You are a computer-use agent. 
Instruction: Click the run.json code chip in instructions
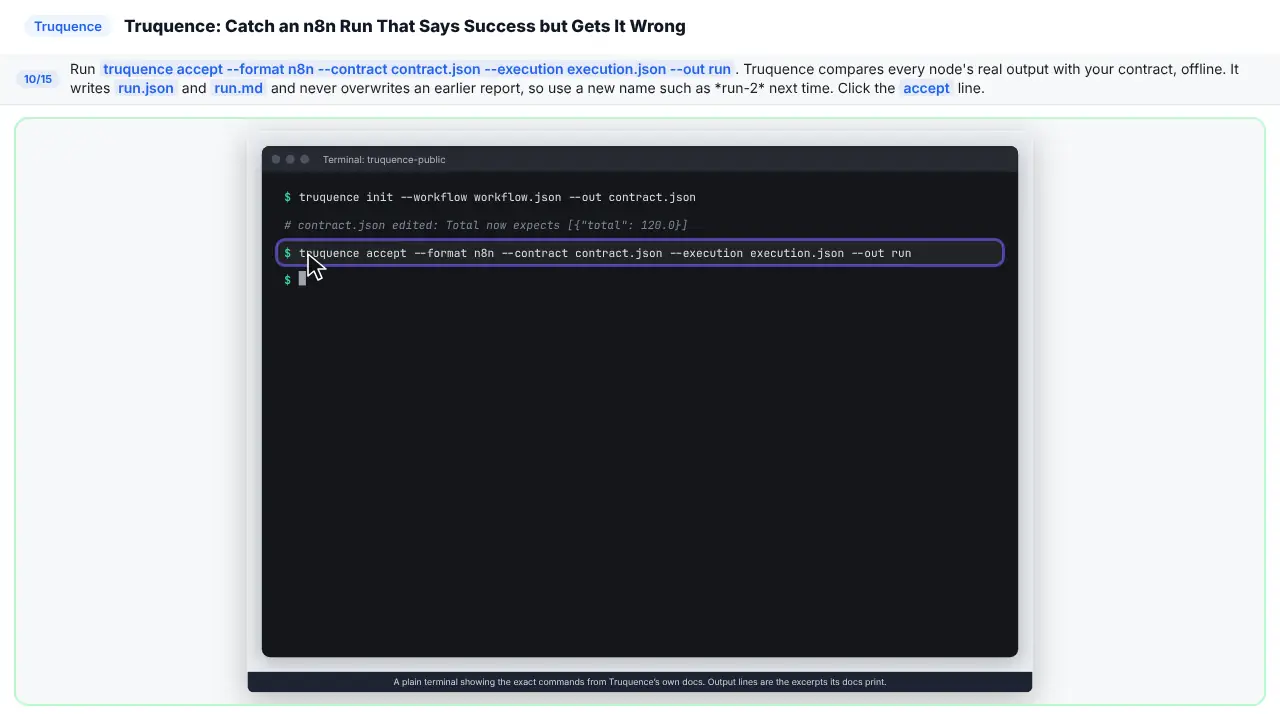(146, 88)
